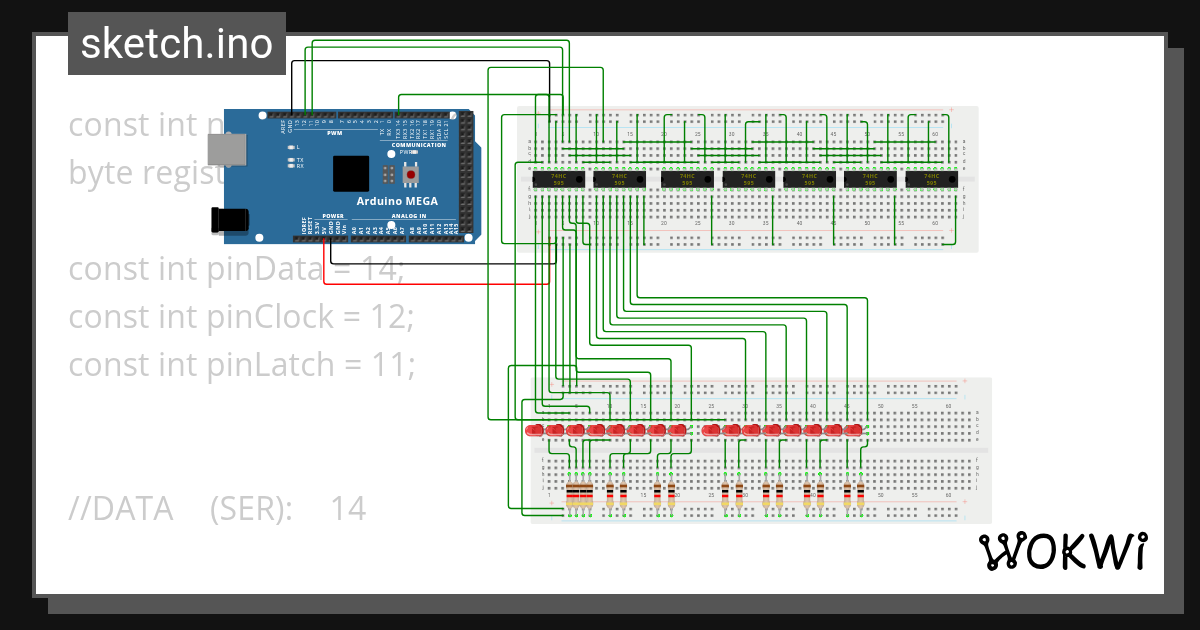1200x630 pixels.
Task: Click pin 14 TX3 header on the Arduino
Action: (399, 115)
